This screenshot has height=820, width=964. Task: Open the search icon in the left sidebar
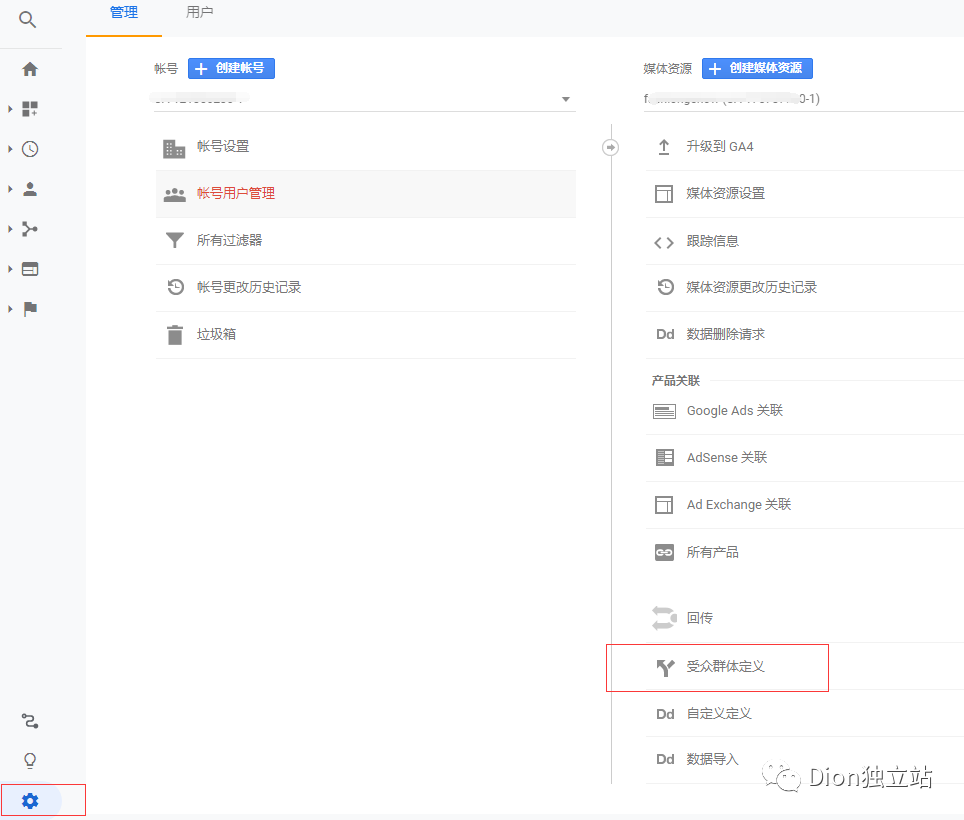tap(30, 18)
